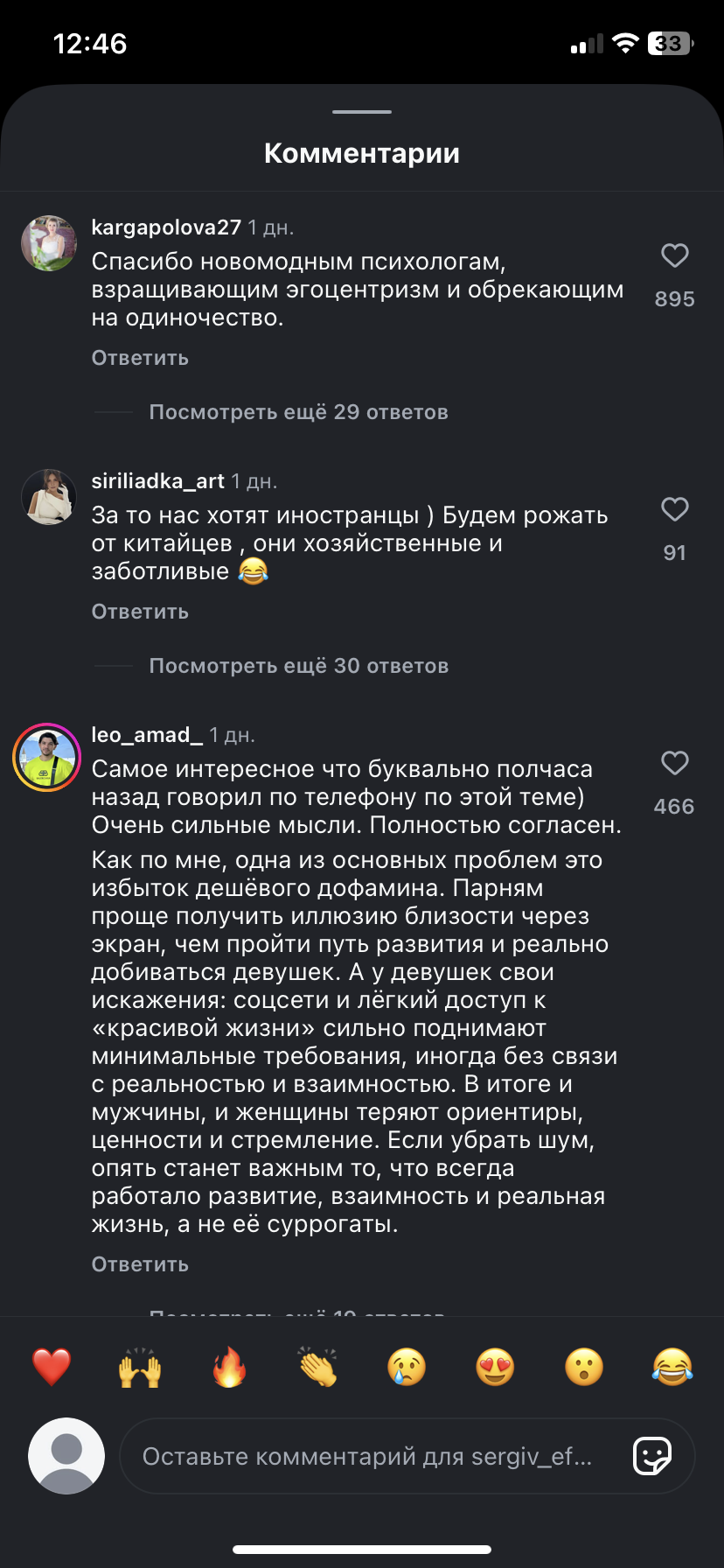
Task: Open the sticker/GIF picker icon
Action: [651, 1456]
